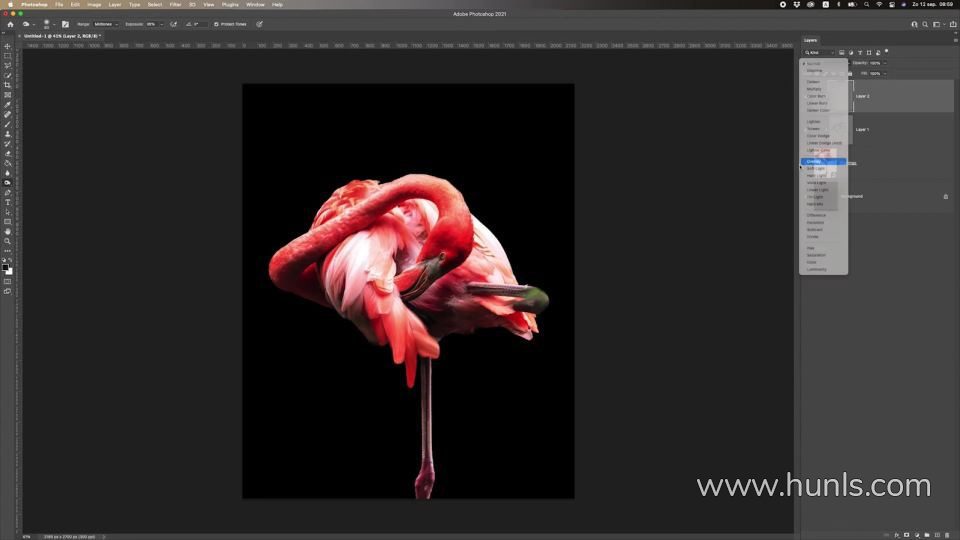This screenshot has height=540, width=960.
Task: Enable the airbrush icon in options bar
Action: tap(173, 24)
